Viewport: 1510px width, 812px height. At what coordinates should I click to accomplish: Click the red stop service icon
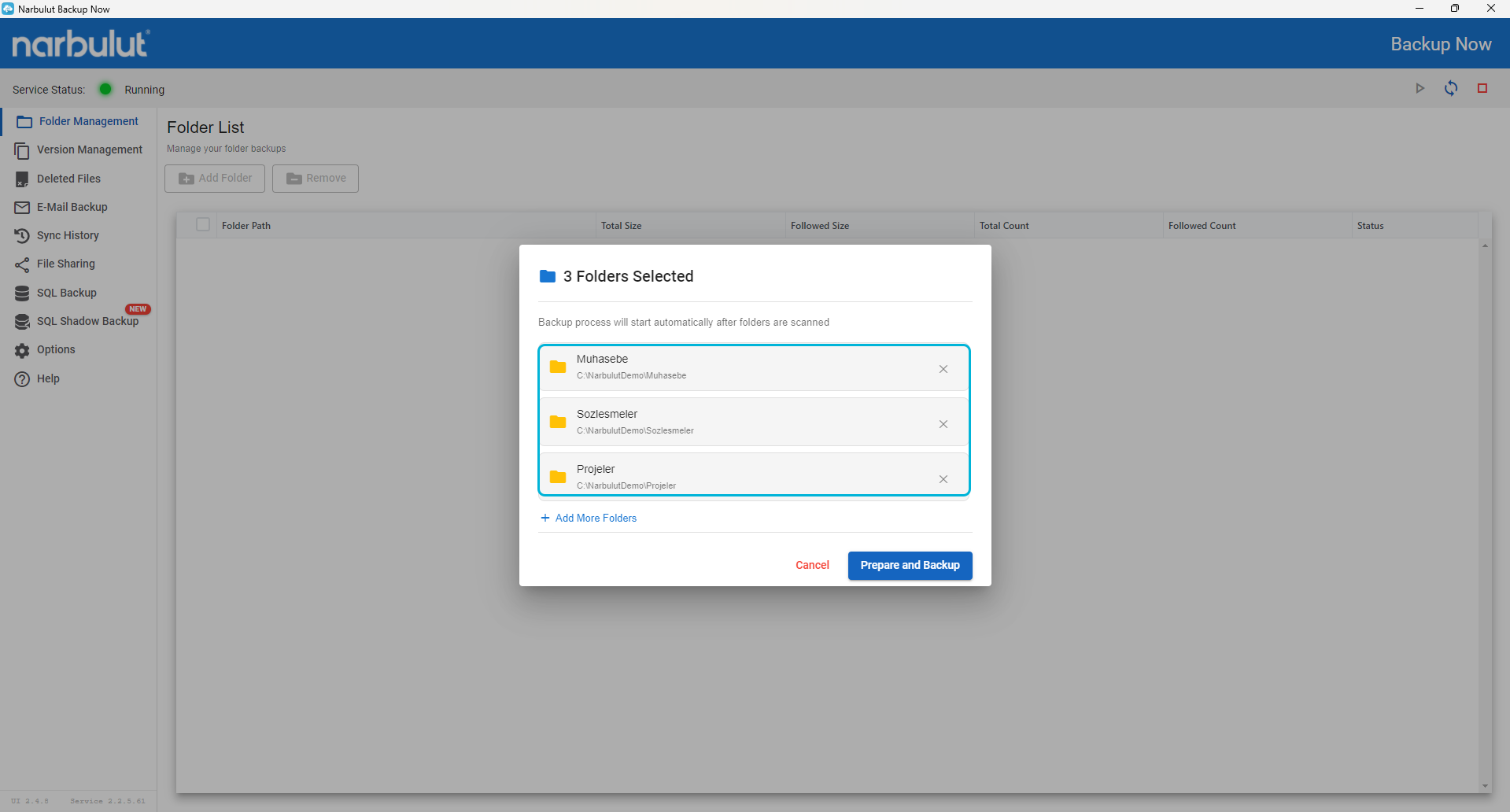1482,88
